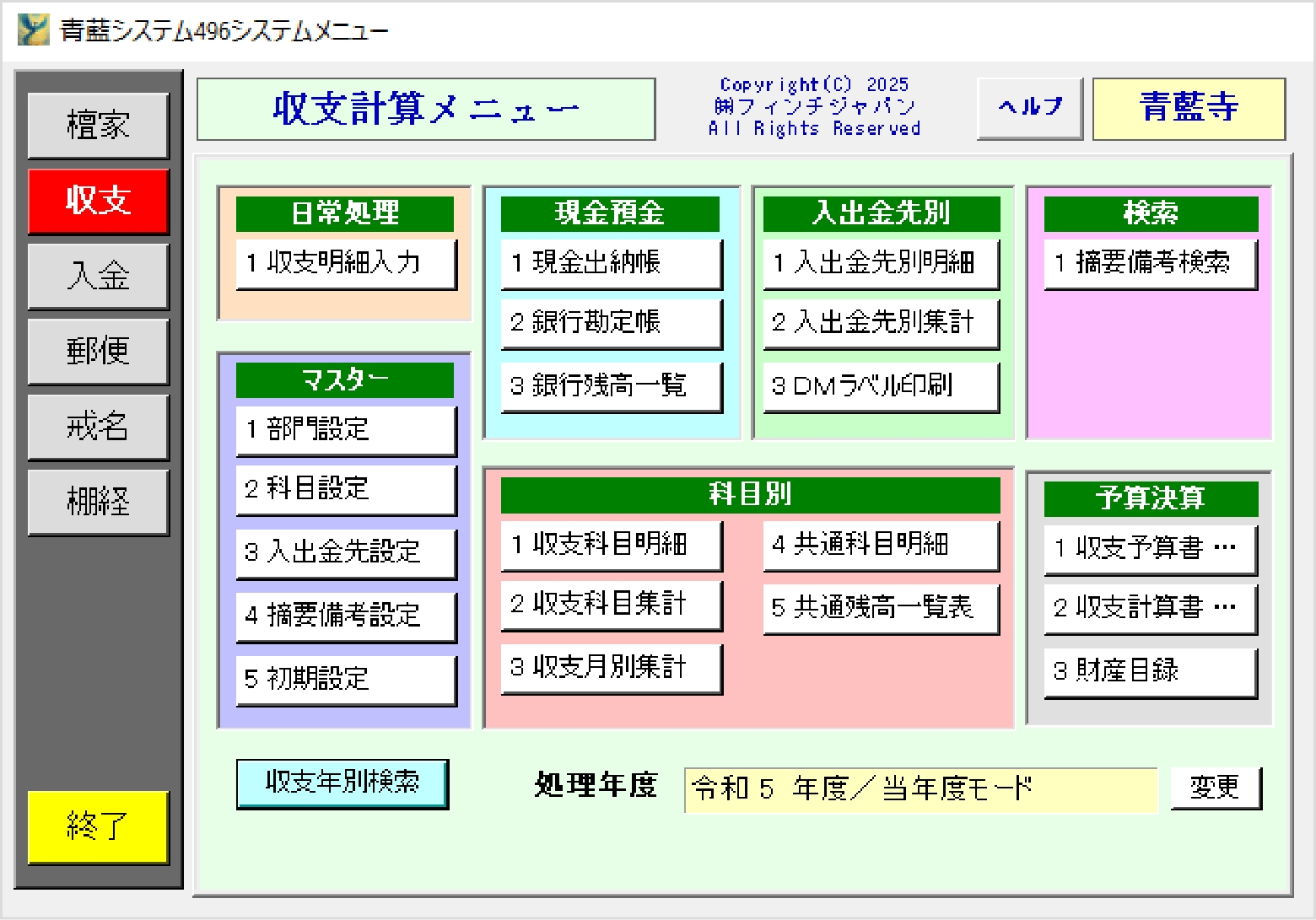
Task: Click 5 初期設定 in マスター group
Action: tap(346, 680)
